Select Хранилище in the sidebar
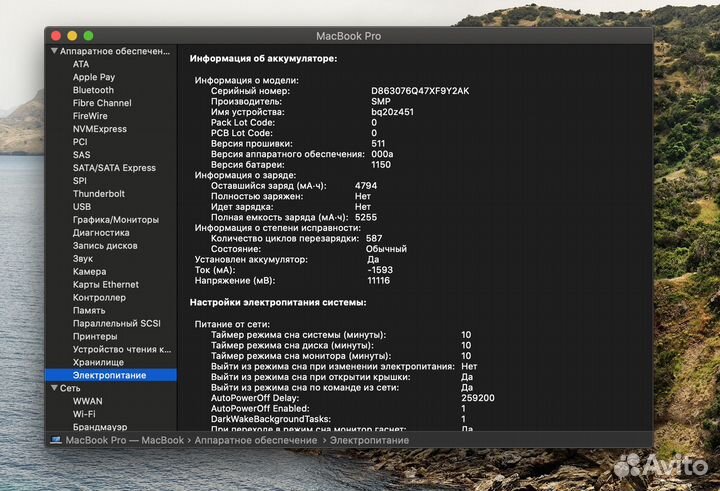 click(x=98, y=362)
